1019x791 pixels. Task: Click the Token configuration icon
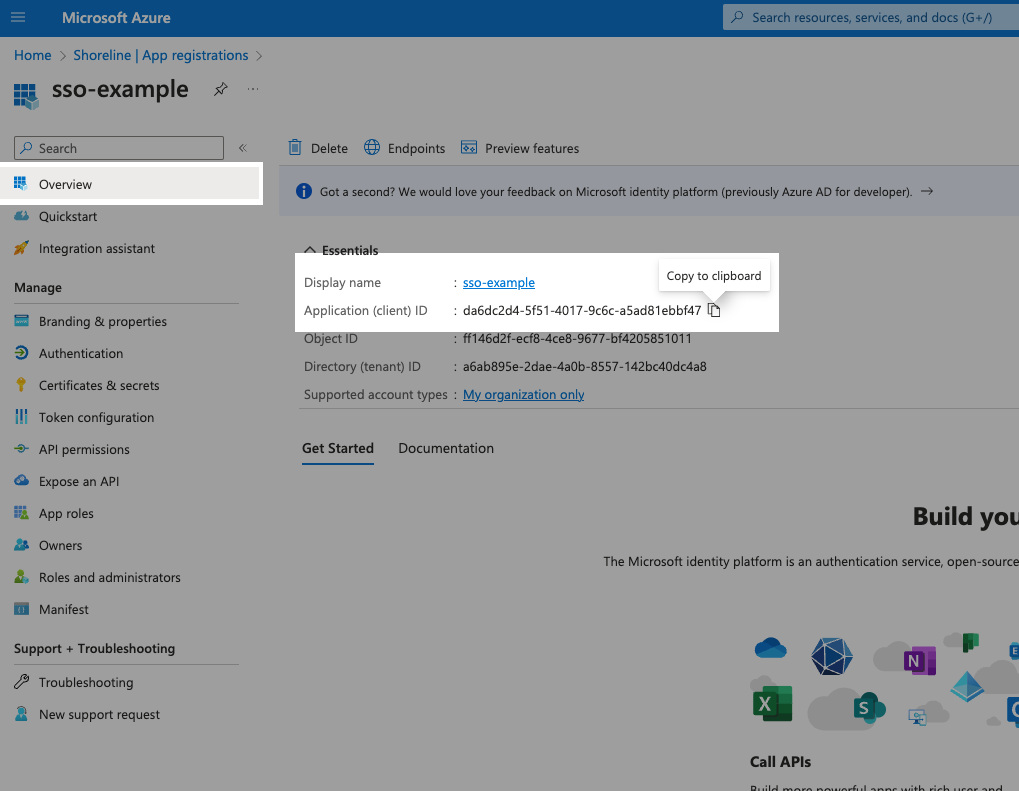(x=21, y=417)
